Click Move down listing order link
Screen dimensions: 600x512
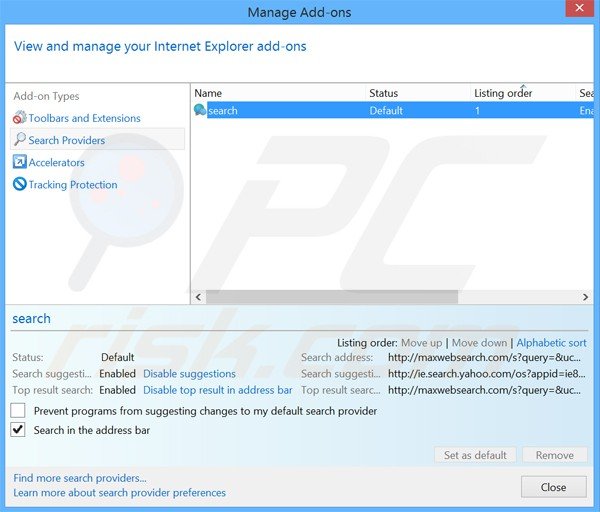[x=479, y=343]
